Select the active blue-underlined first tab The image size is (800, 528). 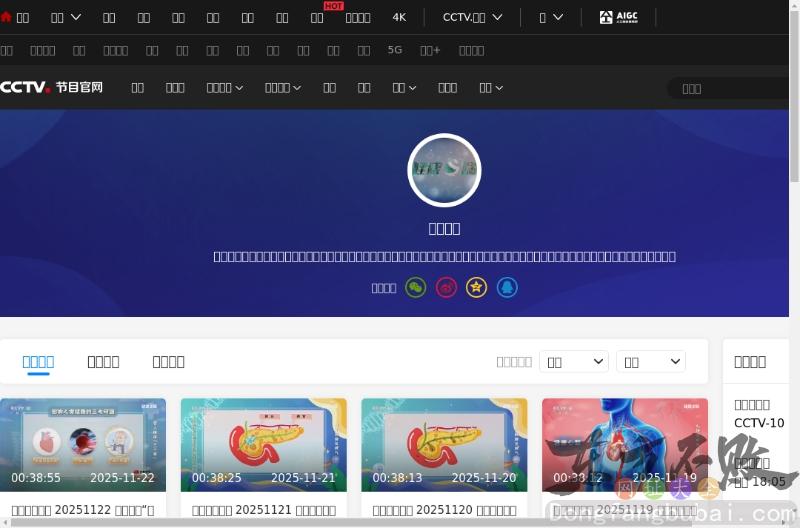click(x=38, y=362)
